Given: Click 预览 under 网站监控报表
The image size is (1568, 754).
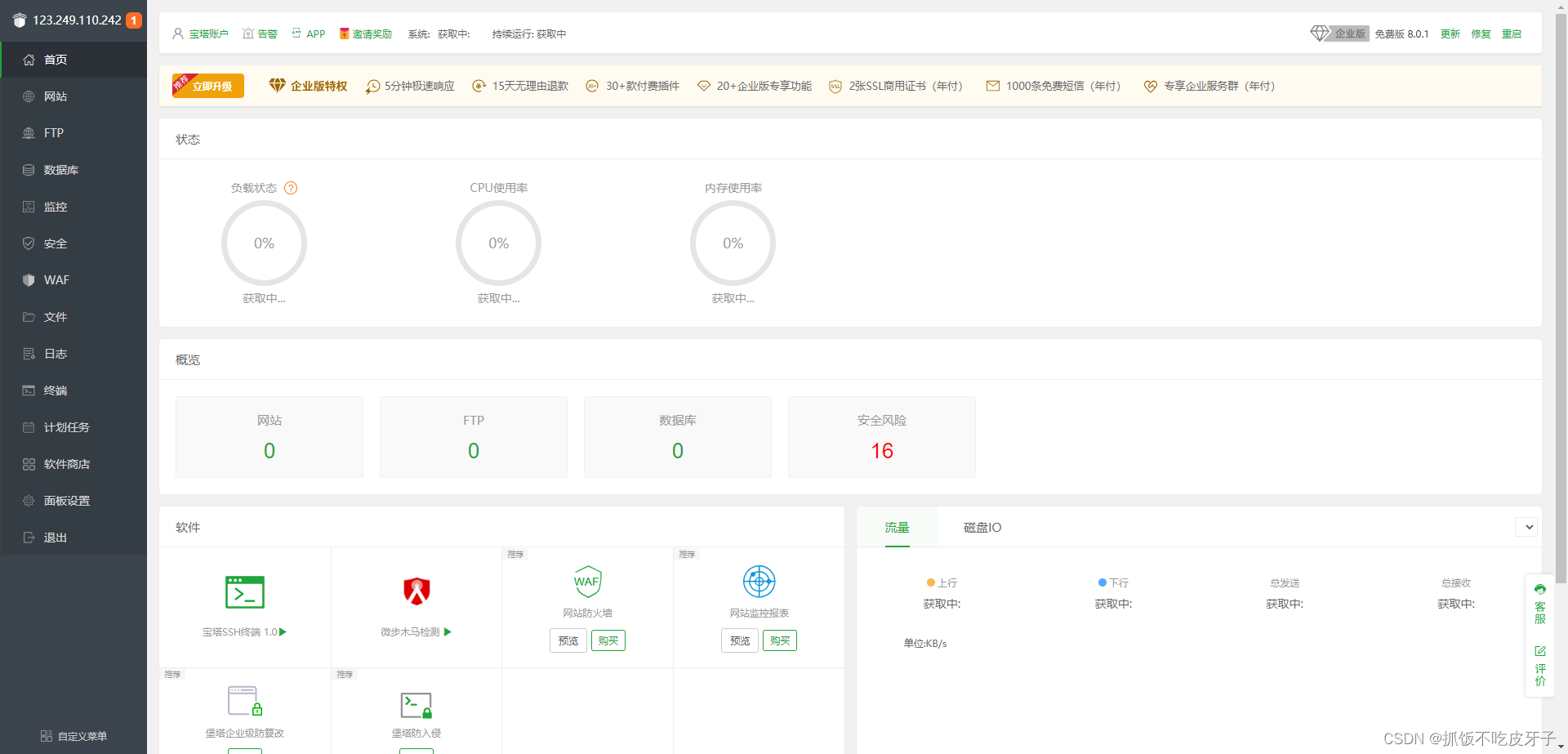Looking at the screenshot, I should [x=740, y=640].
